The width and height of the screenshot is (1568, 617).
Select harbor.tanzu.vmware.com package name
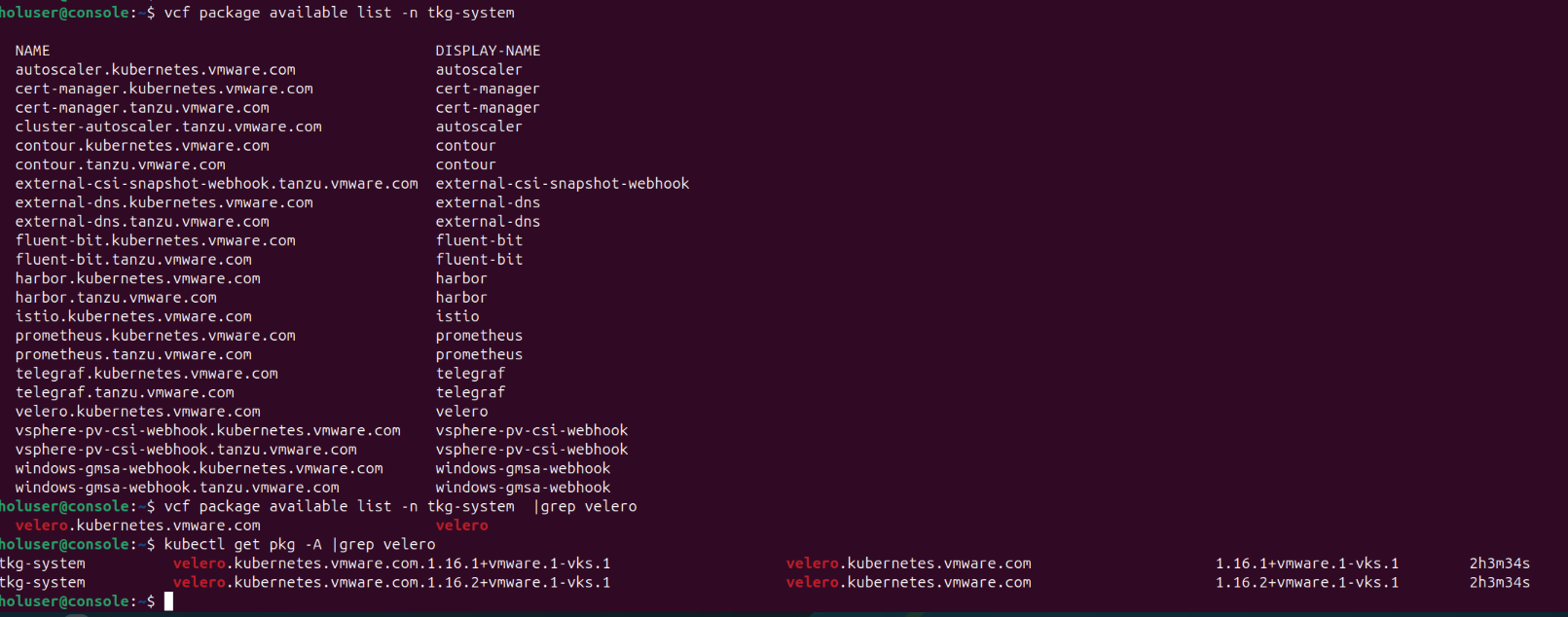click(x=116, y=298)
